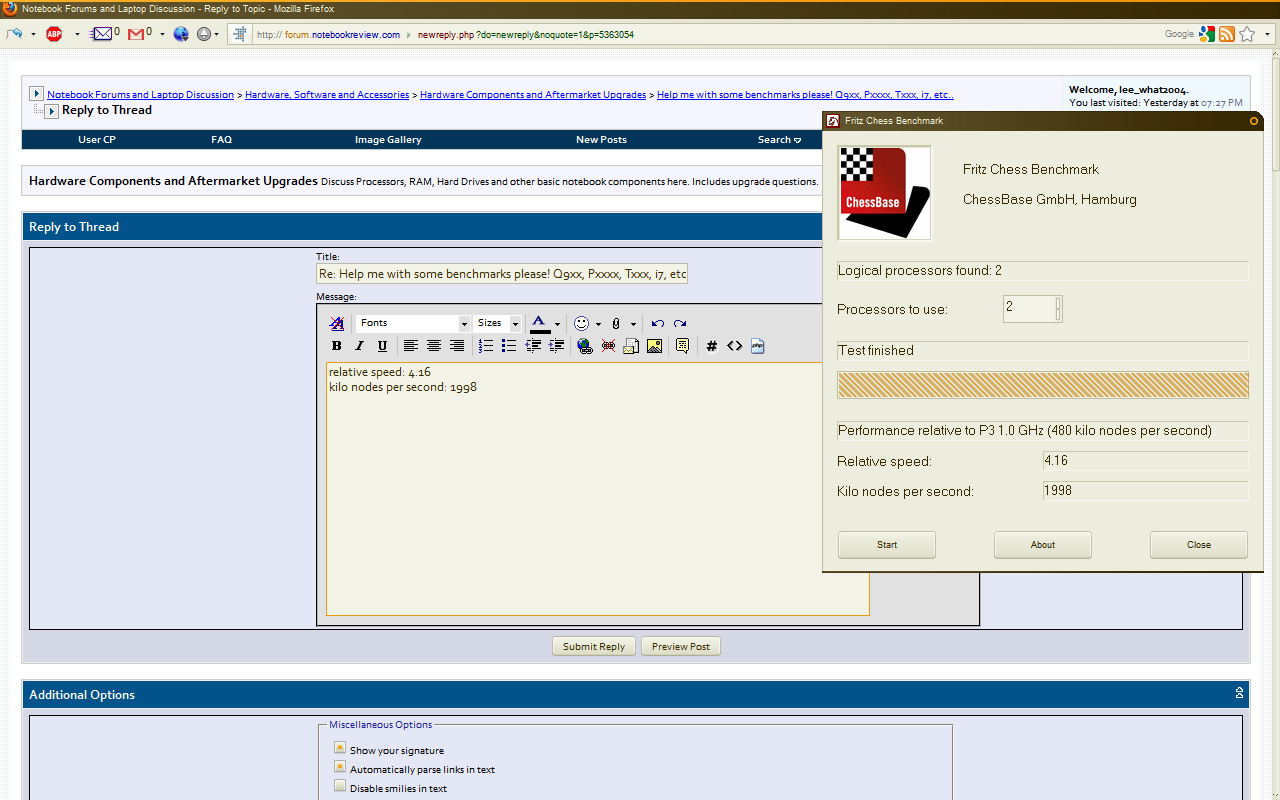Click the mail envelope notifier icon

103,34
